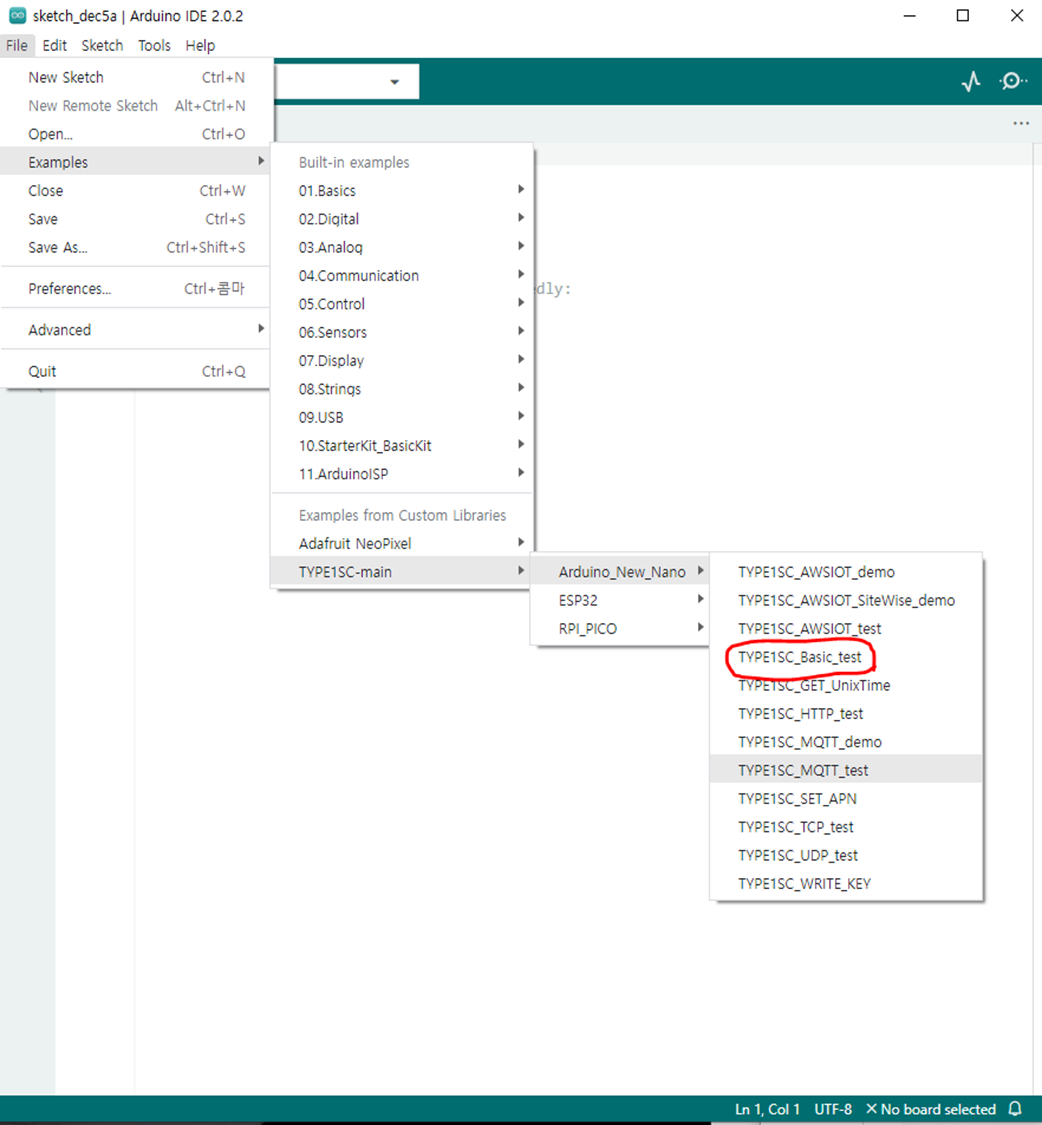The image size is (1042, 1125).
Task: Choose Quit from the File menu
Action: 136,371
